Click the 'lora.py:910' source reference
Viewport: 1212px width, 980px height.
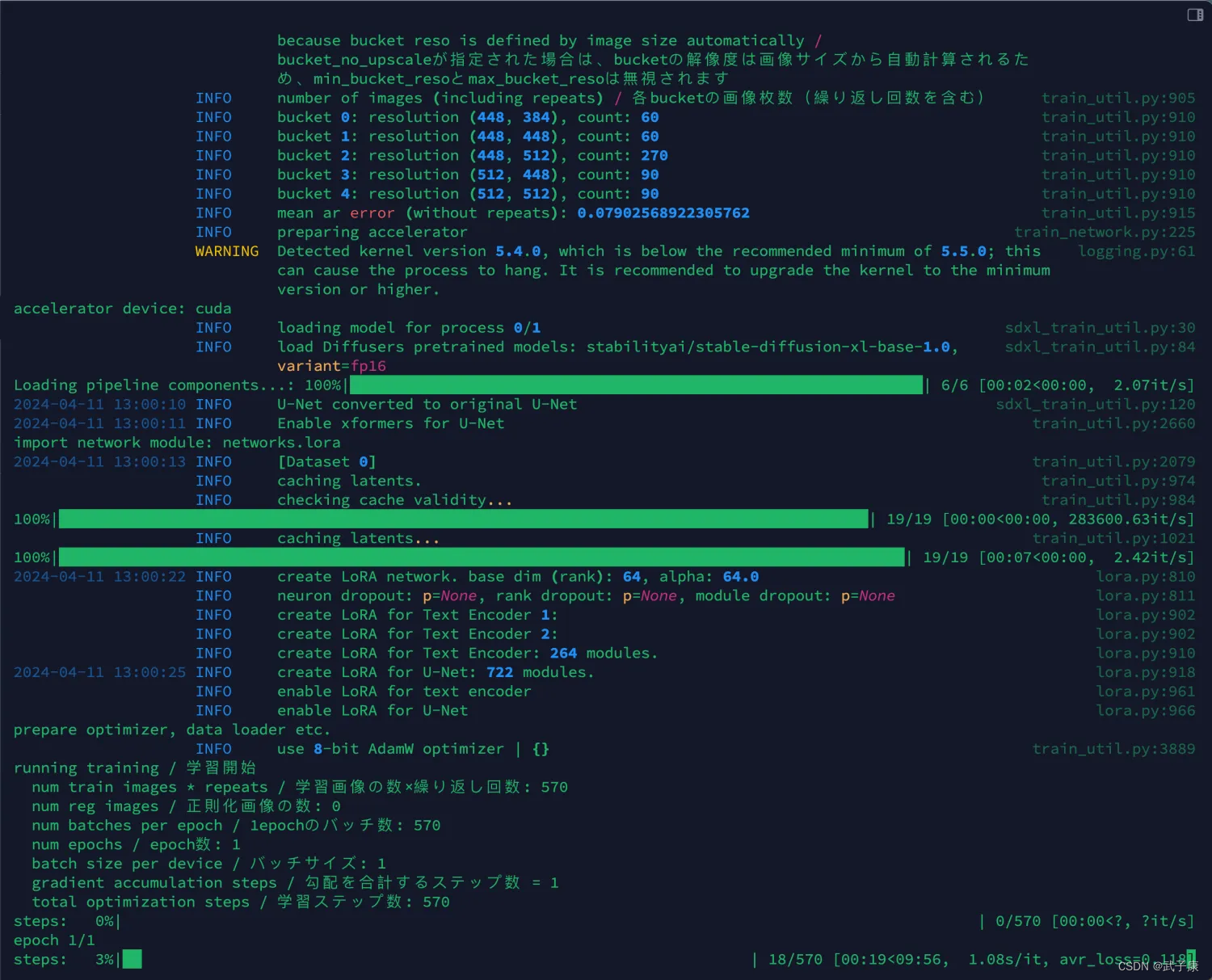1146,653
